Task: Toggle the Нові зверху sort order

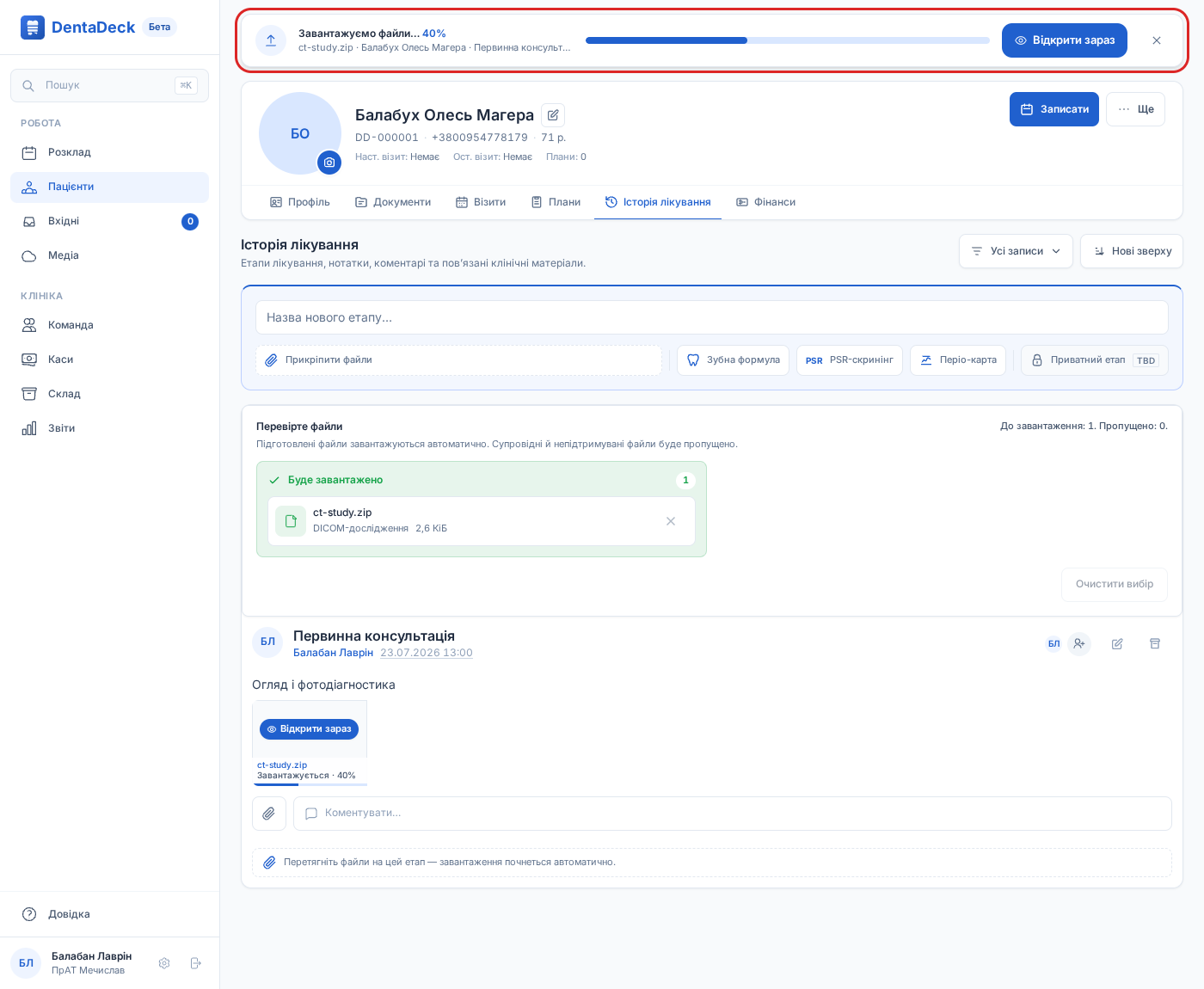Action: 1132,251
